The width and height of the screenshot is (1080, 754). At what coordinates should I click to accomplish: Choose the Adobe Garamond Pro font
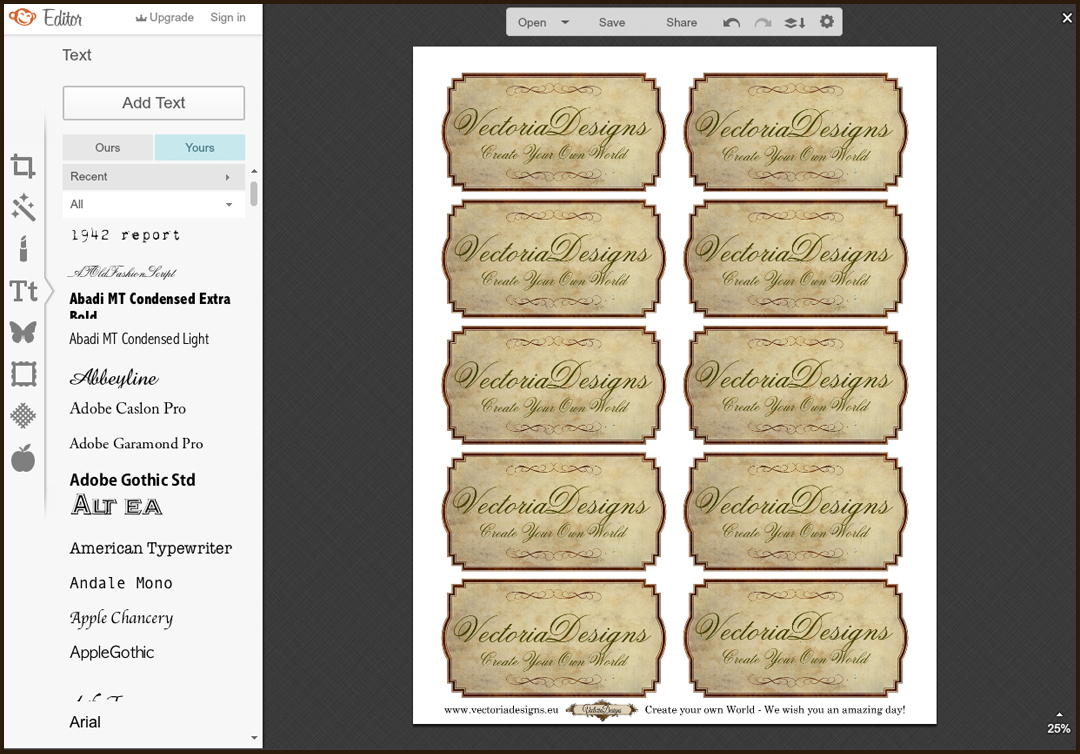pyautogui.click(x=136, y=443)
